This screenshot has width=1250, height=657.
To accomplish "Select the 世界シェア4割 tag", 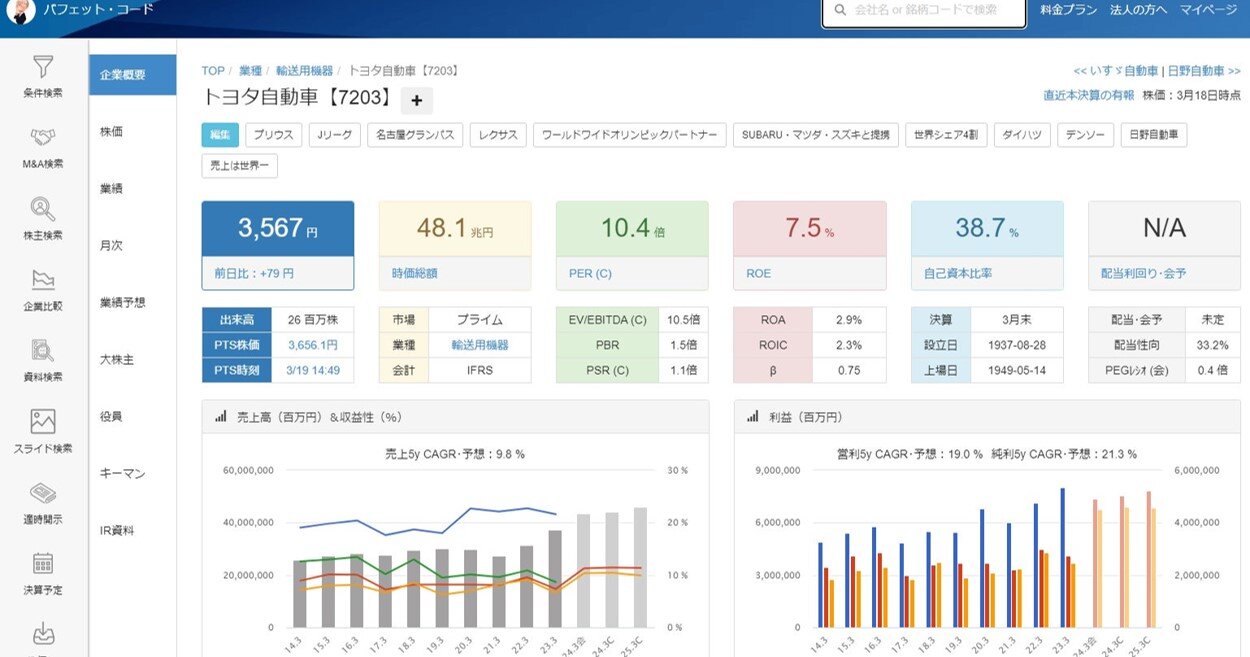I will click(x=946, y=135).
